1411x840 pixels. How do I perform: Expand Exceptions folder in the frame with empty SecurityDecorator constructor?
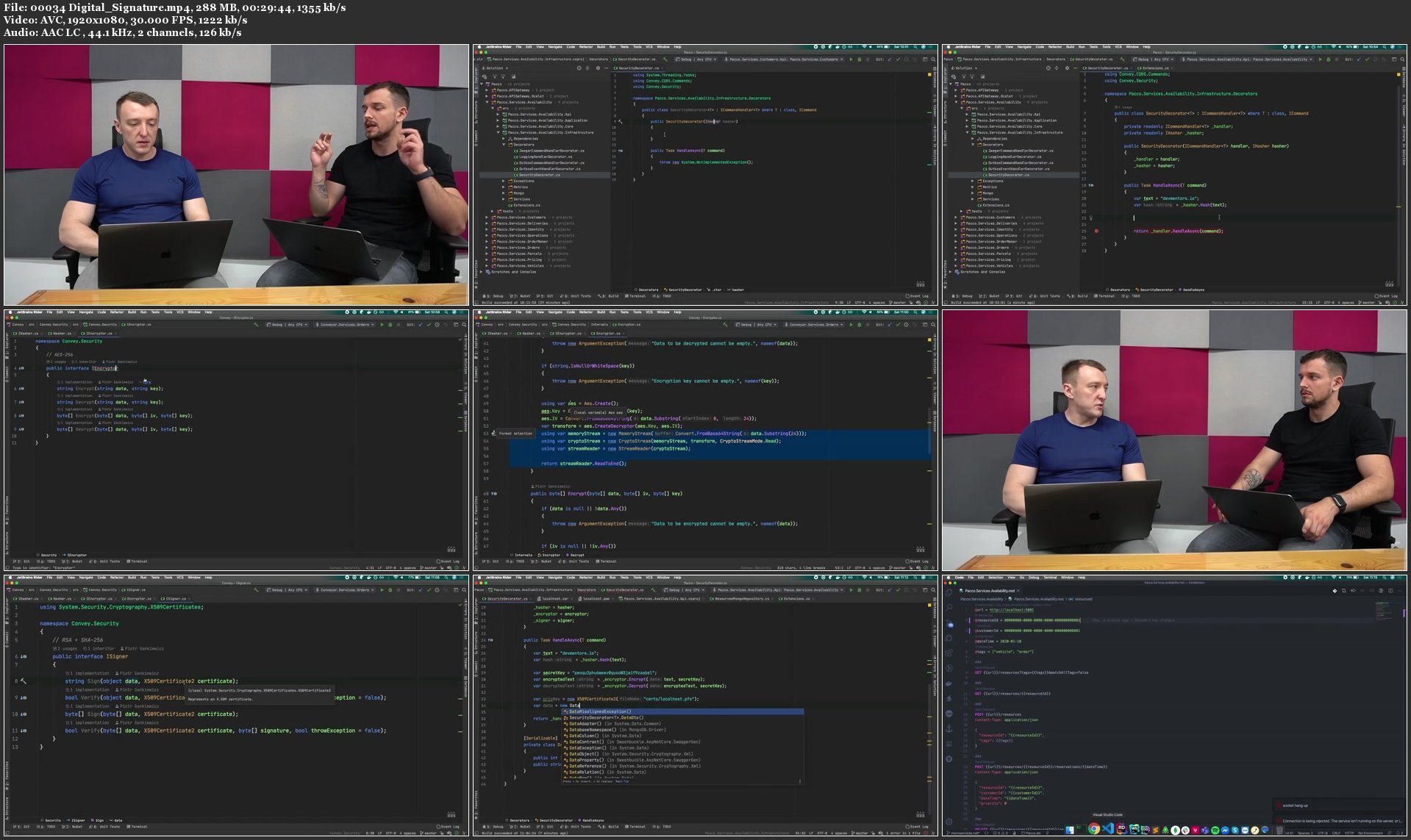tap(504, 181)
